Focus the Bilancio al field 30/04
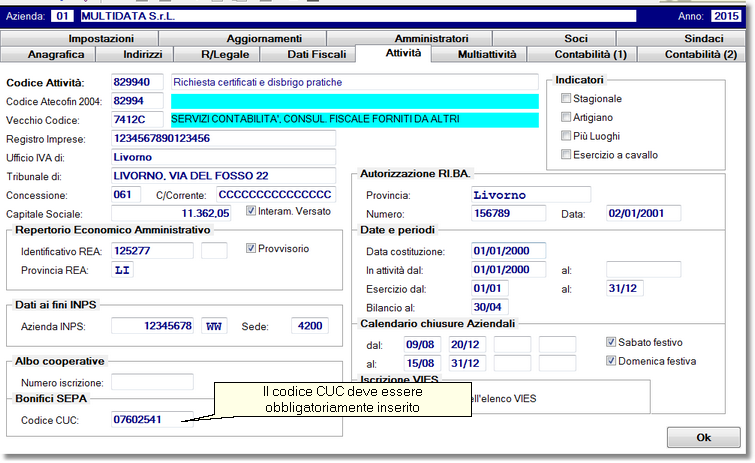 coord(490,308)
